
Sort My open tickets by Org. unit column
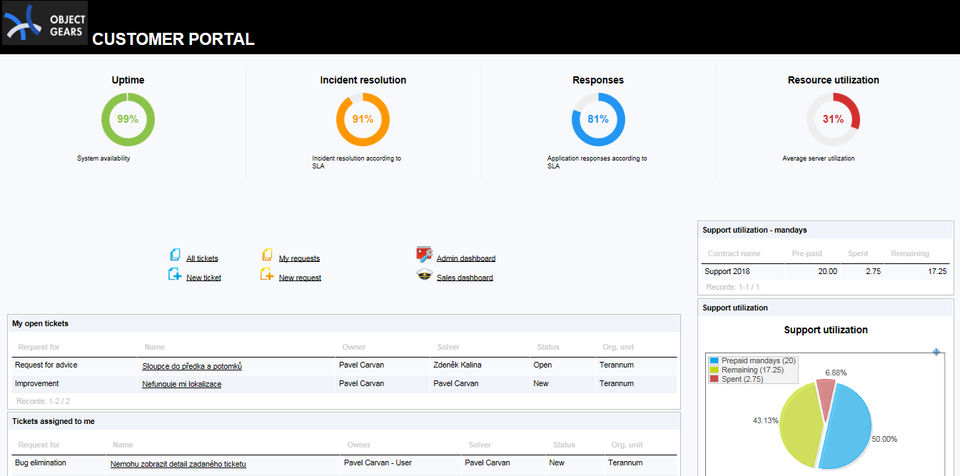coord(618,347)
